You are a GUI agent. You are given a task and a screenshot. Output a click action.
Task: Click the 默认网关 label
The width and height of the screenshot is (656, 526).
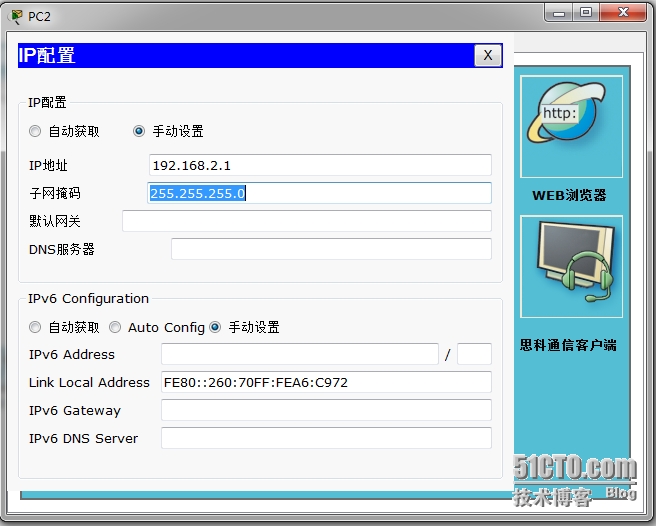pos(55,221)
